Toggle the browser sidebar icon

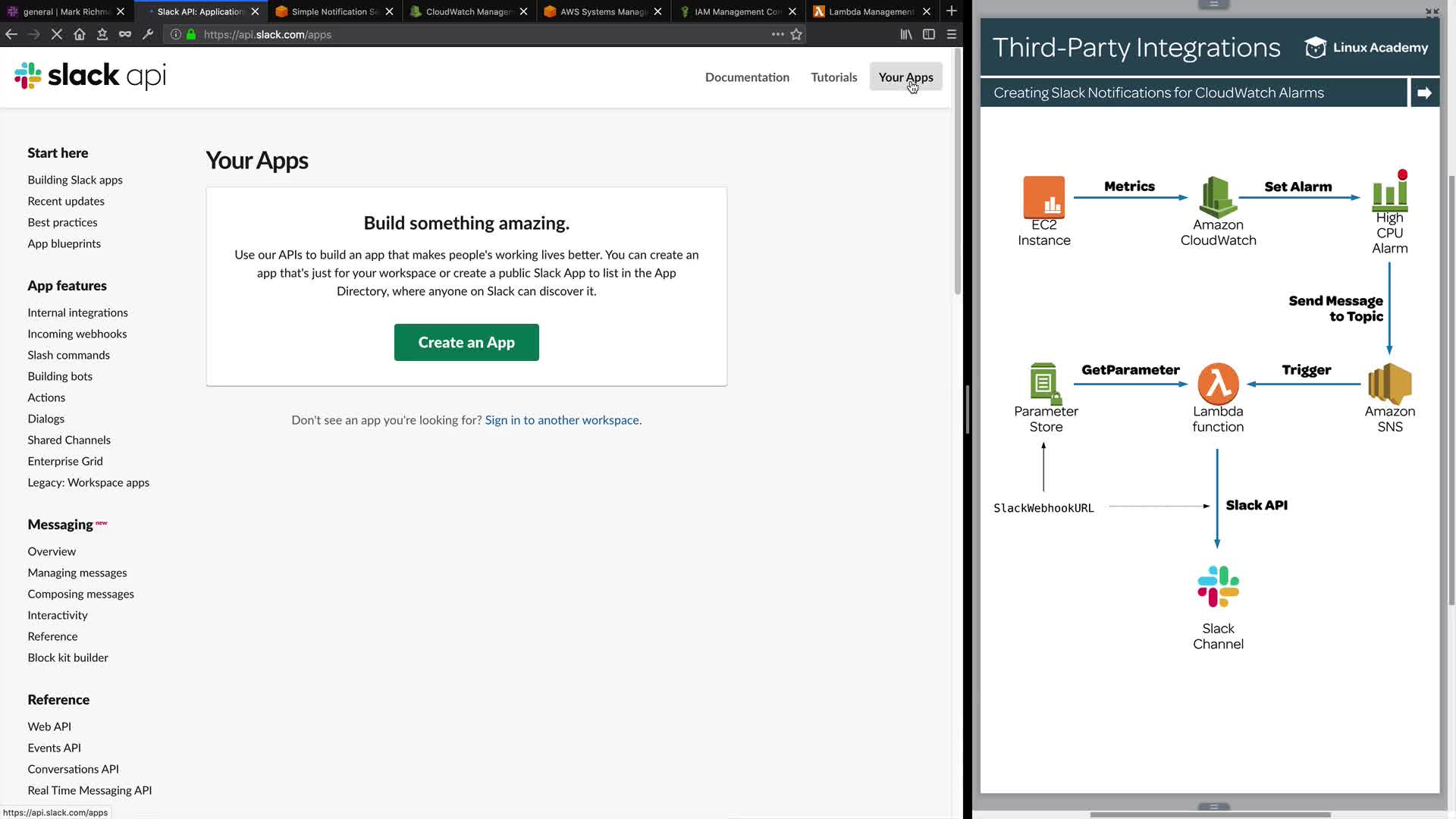[929, 34]
